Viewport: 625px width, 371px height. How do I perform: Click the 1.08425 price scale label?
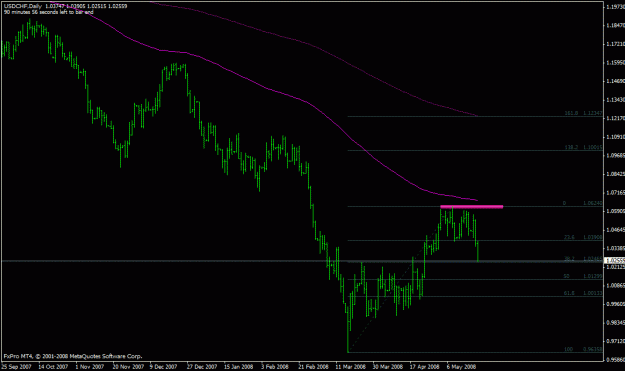tap(615, 174)
